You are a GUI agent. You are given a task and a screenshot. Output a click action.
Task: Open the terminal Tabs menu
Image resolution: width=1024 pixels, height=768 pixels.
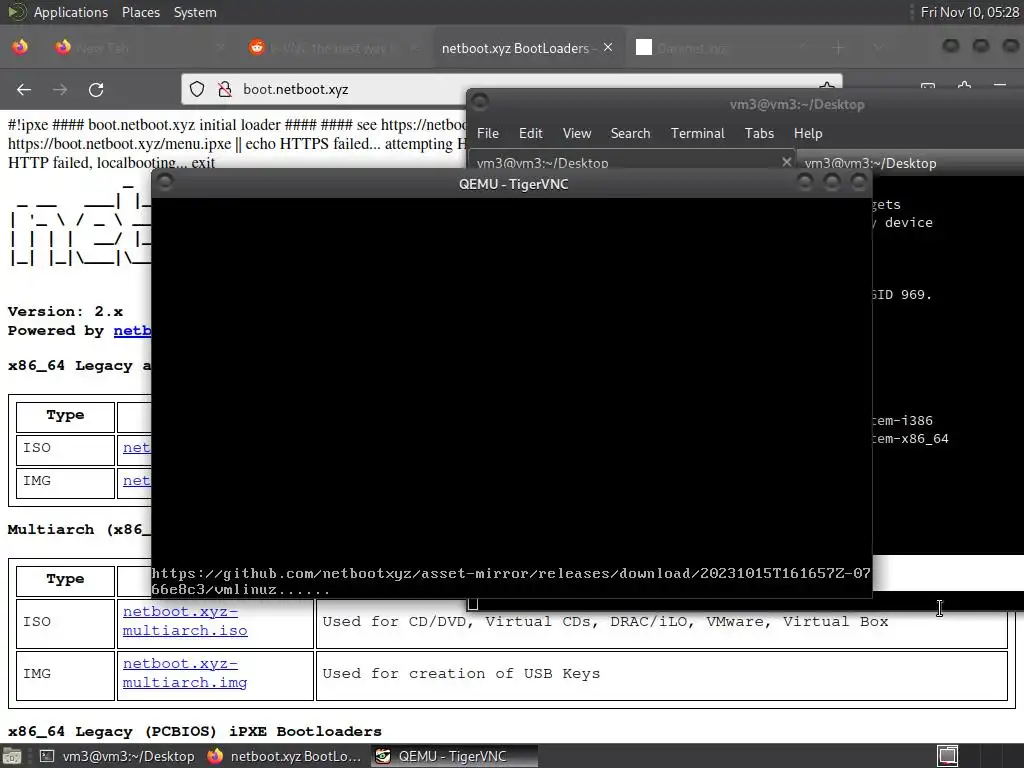760,133
